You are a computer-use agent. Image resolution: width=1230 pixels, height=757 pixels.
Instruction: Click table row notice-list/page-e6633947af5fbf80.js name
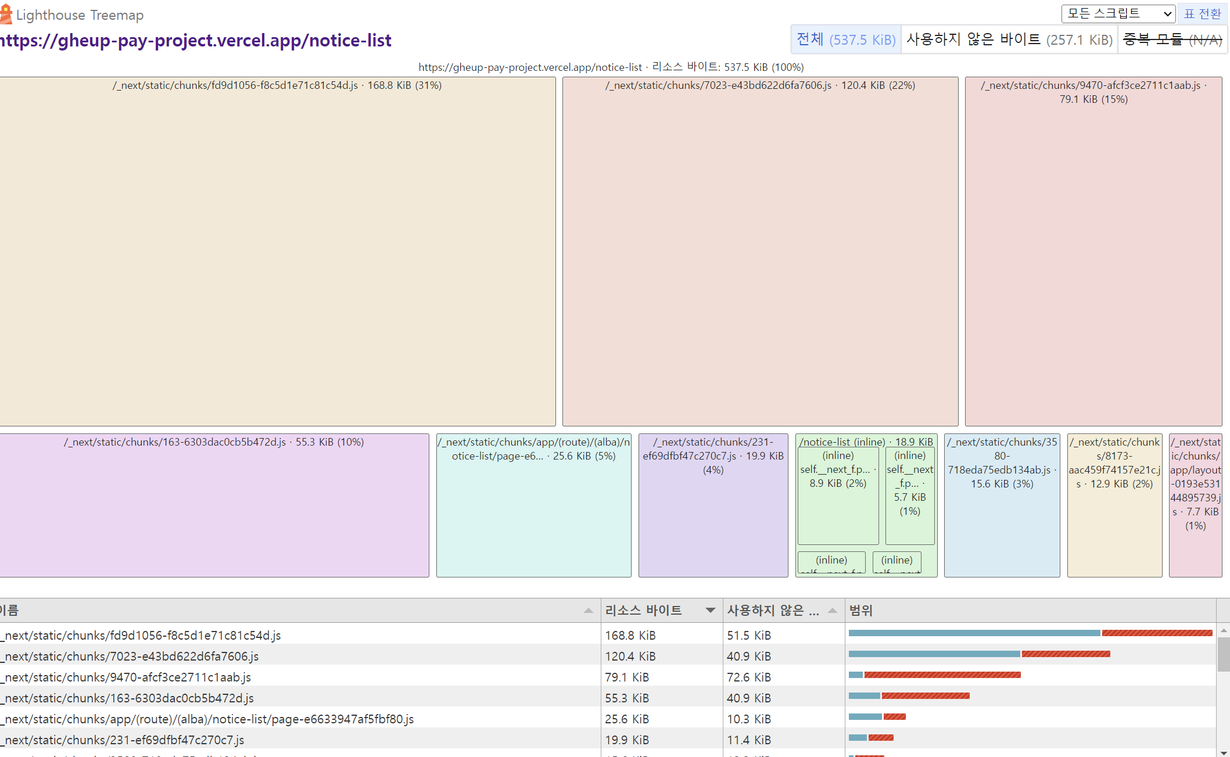pyautogui.click(x=207, y=719)
